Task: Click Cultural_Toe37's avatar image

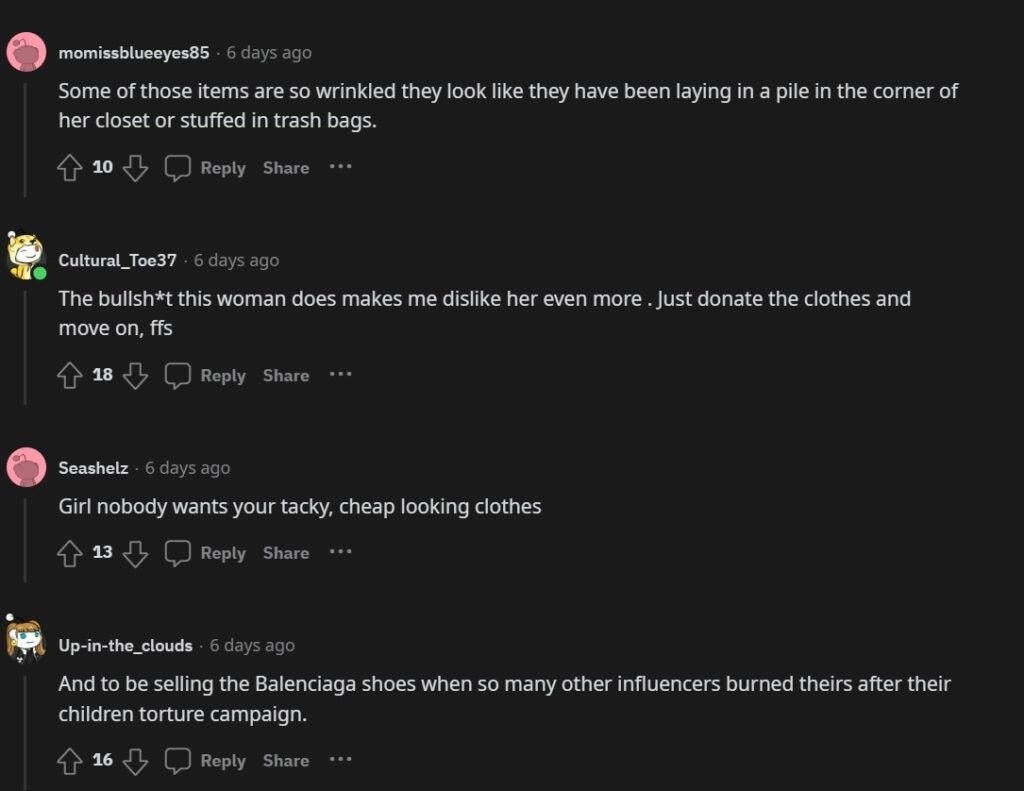Action: click(x=25, y=258)
